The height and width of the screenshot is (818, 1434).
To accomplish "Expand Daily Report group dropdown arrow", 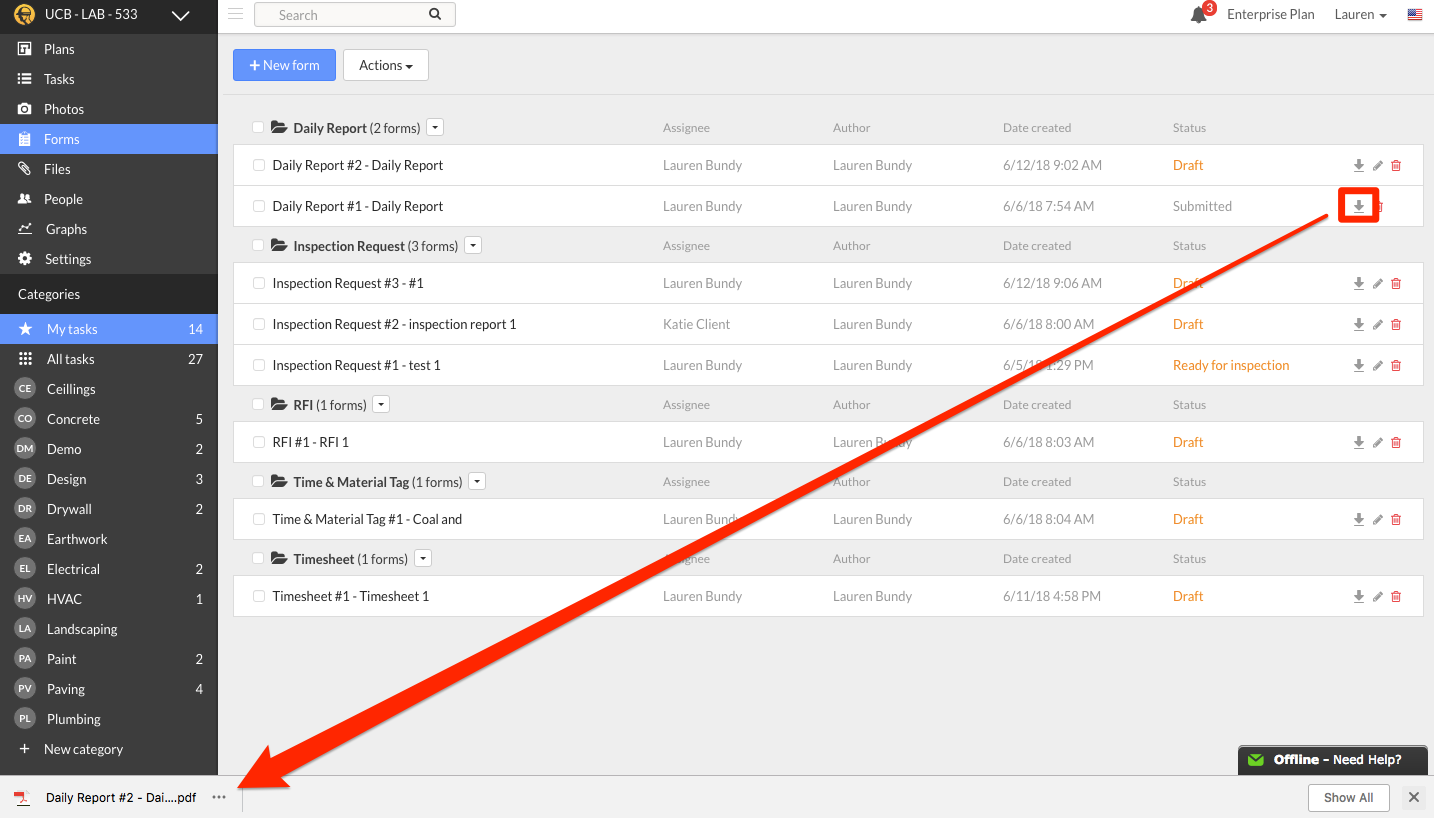I will [x=435, y=128].
